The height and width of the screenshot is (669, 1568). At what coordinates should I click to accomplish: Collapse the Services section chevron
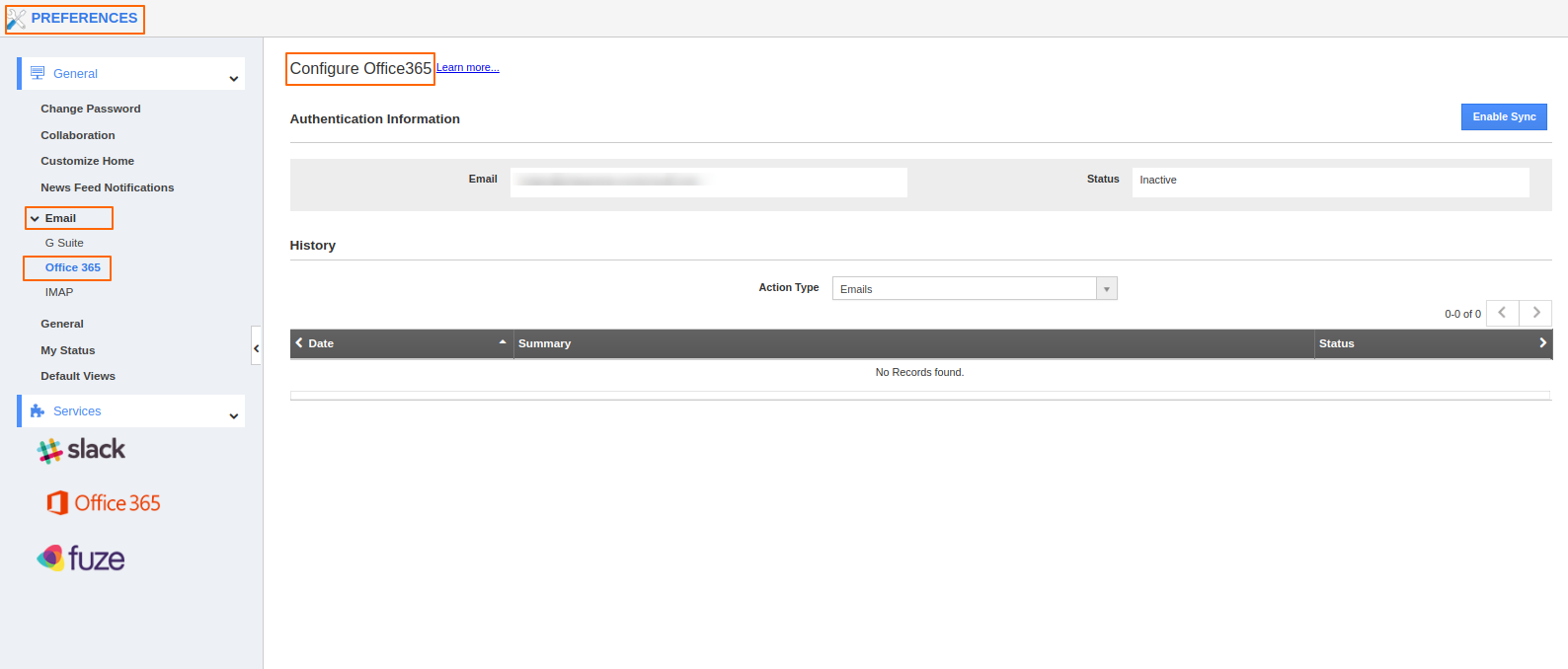pyautogui.click(x=234, y=416)
